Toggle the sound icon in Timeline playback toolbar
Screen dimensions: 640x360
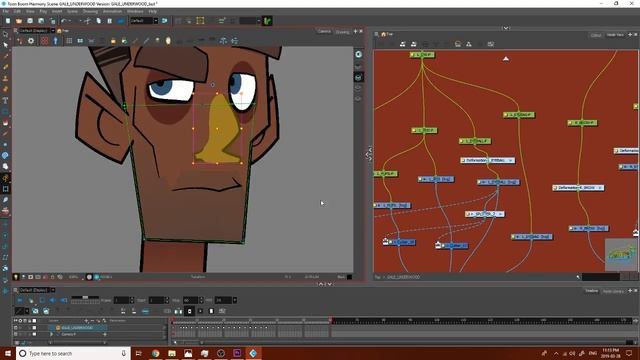[53, 300]
